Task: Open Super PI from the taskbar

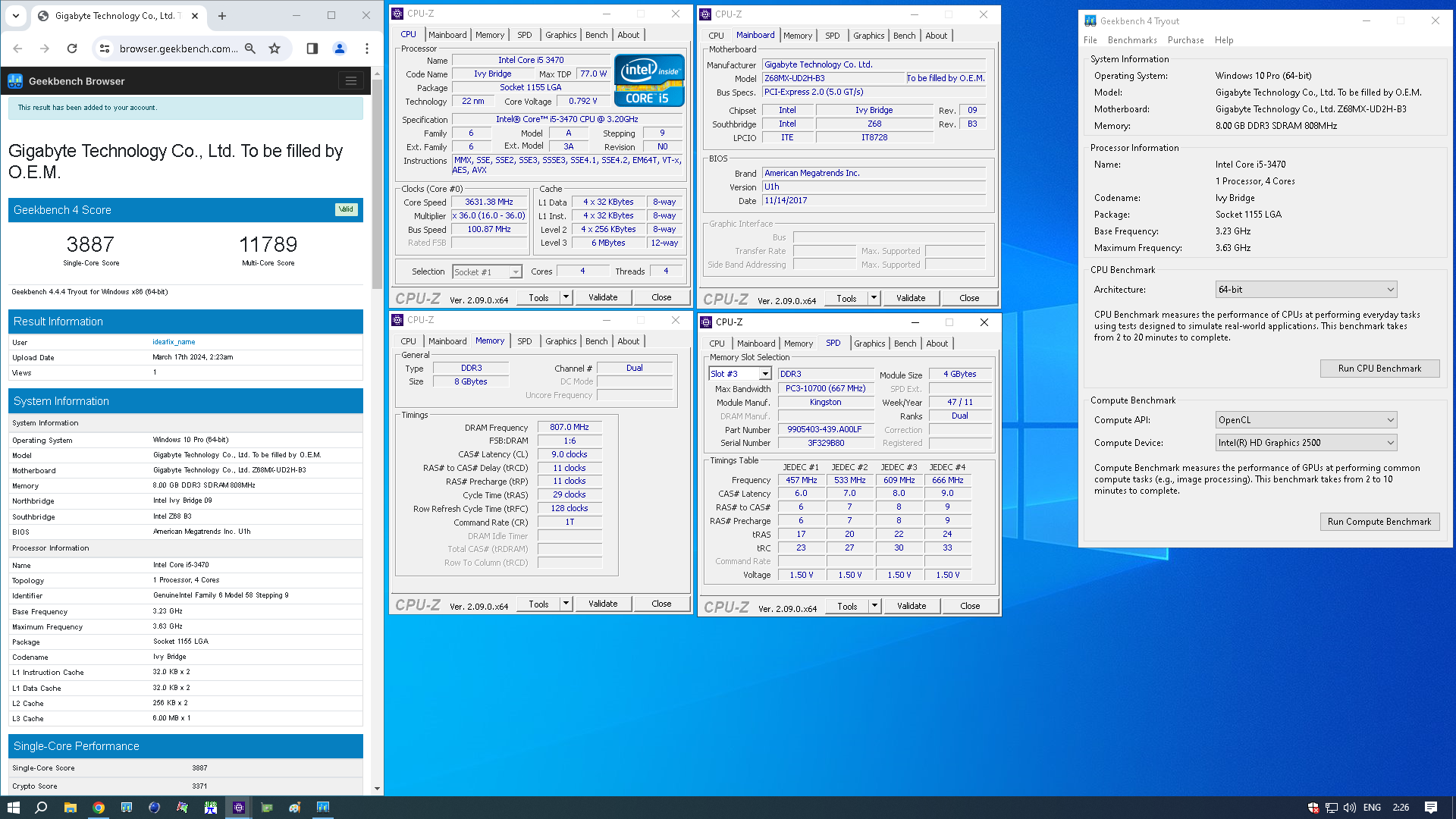Action: [211, 808]
